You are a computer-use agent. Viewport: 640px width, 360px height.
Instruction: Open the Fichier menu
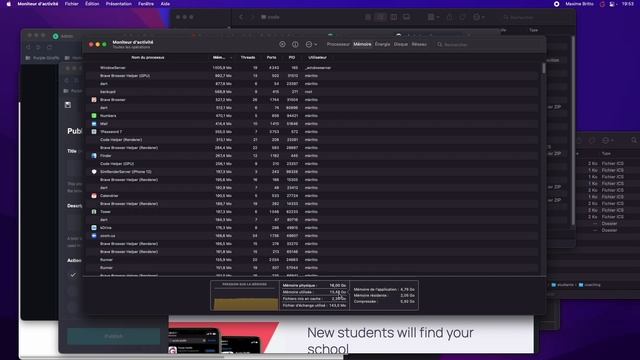[71, 4]
